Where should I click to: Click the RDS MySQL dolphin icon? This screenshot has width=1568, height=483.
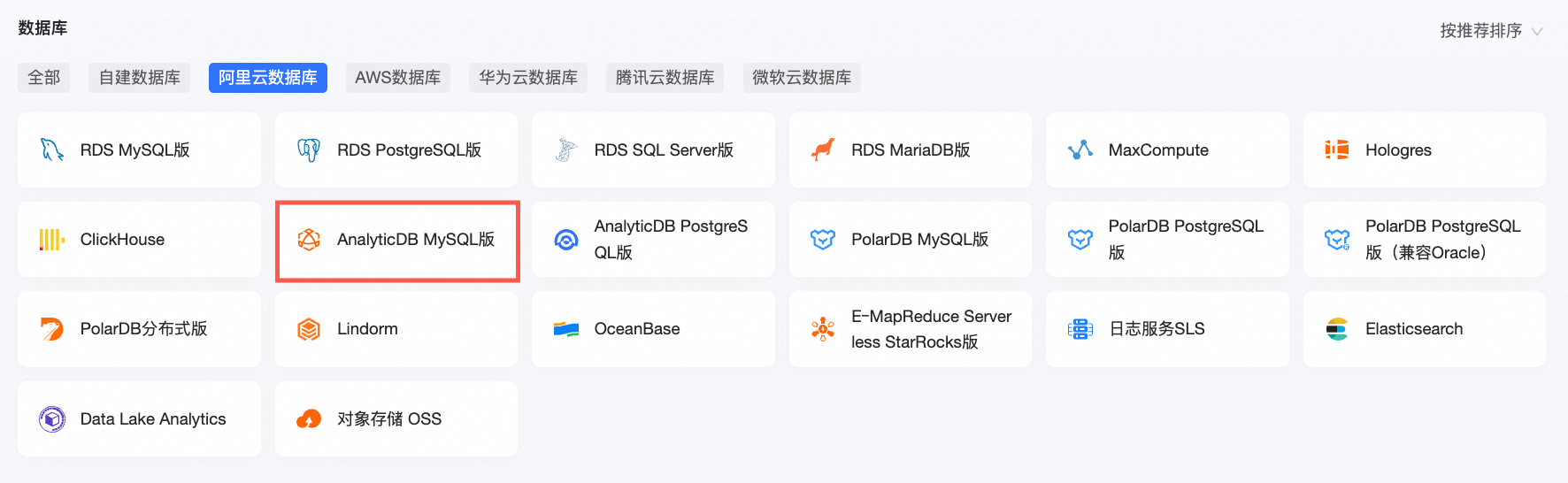point(52,150)
